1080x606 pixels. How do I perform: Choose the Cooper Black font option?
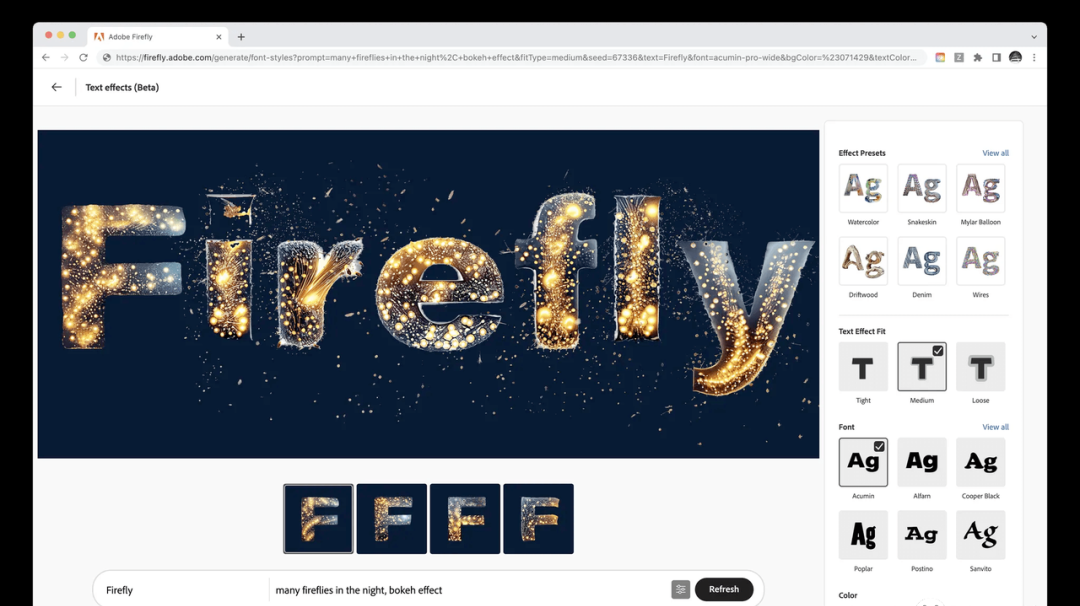click(x=980, y=462)
